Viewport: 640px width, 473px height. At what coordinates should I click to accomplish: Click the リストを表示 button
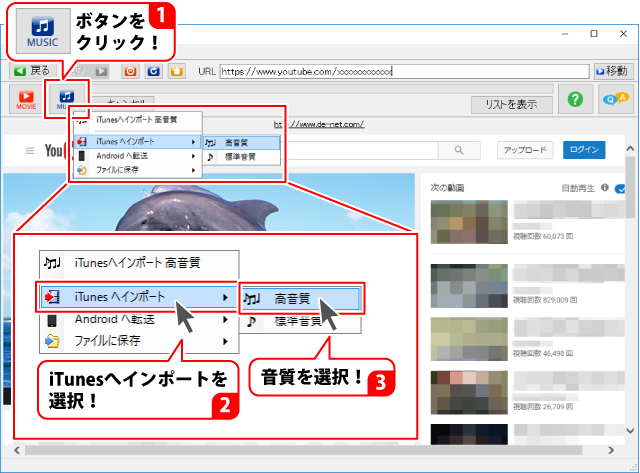click(511, 105)
